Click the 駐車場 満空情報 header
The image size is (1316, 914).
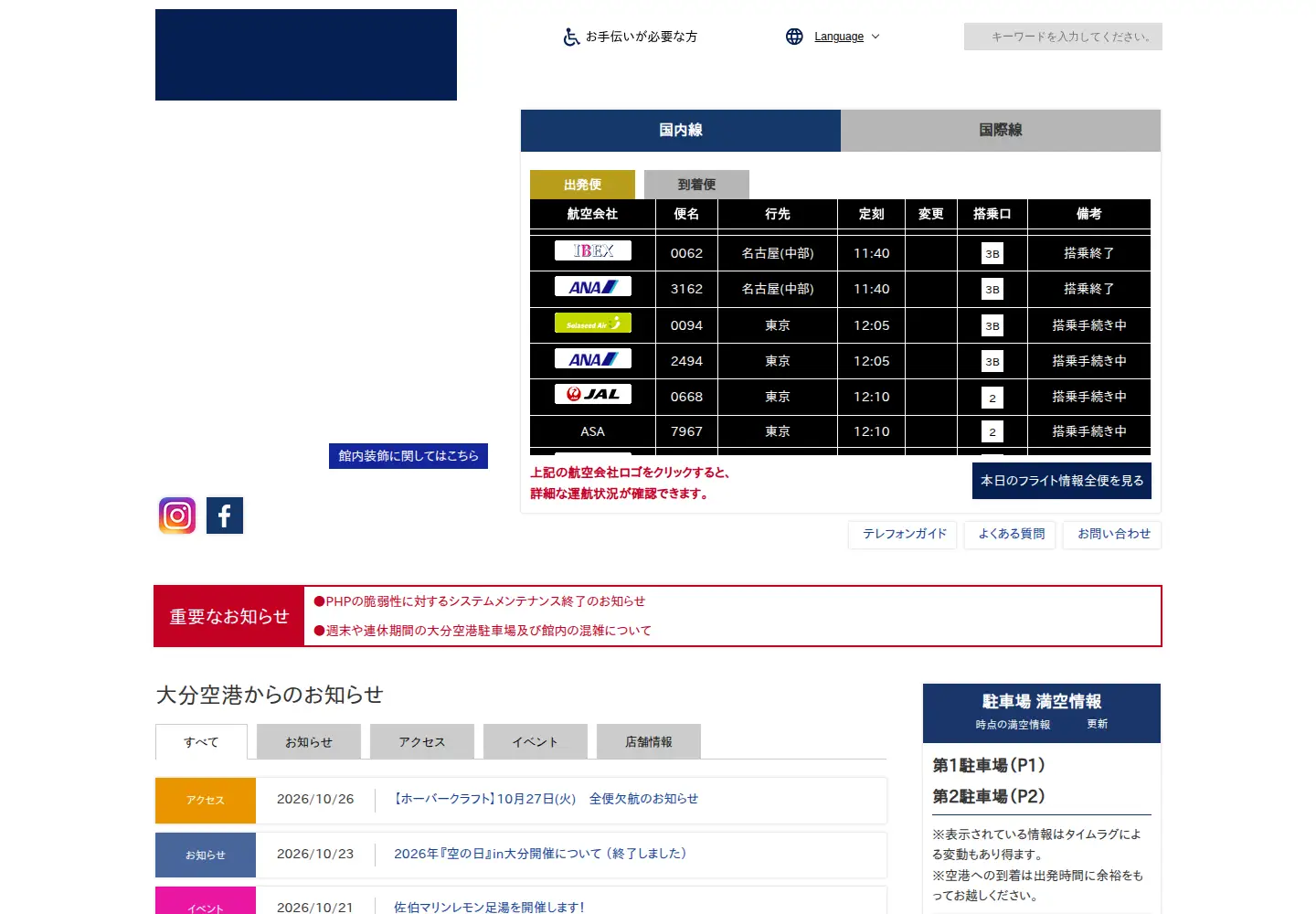point(1042,702)
